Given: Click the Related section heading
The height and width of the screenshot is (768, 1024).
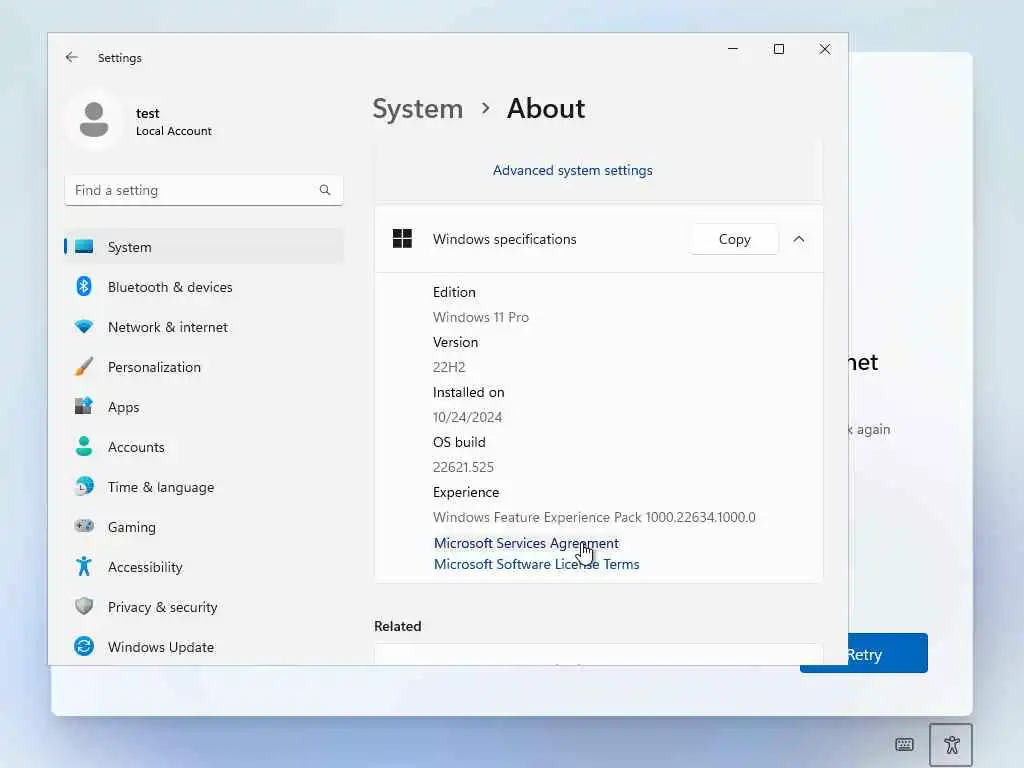Looking at the screenshot, I should 397,626.
